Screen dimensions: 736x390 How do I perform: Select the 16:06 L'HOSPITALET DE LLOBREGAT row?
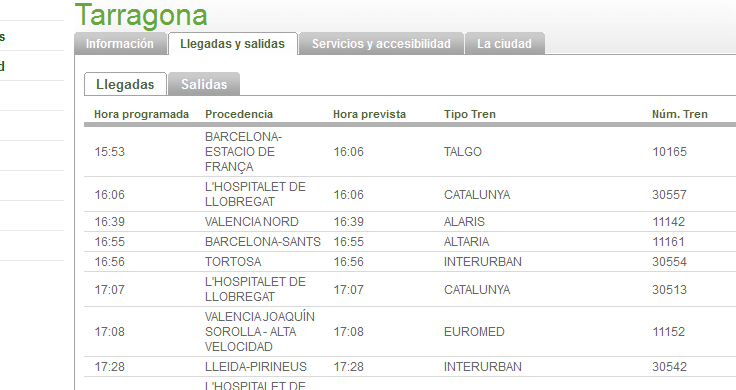[410, 194]
